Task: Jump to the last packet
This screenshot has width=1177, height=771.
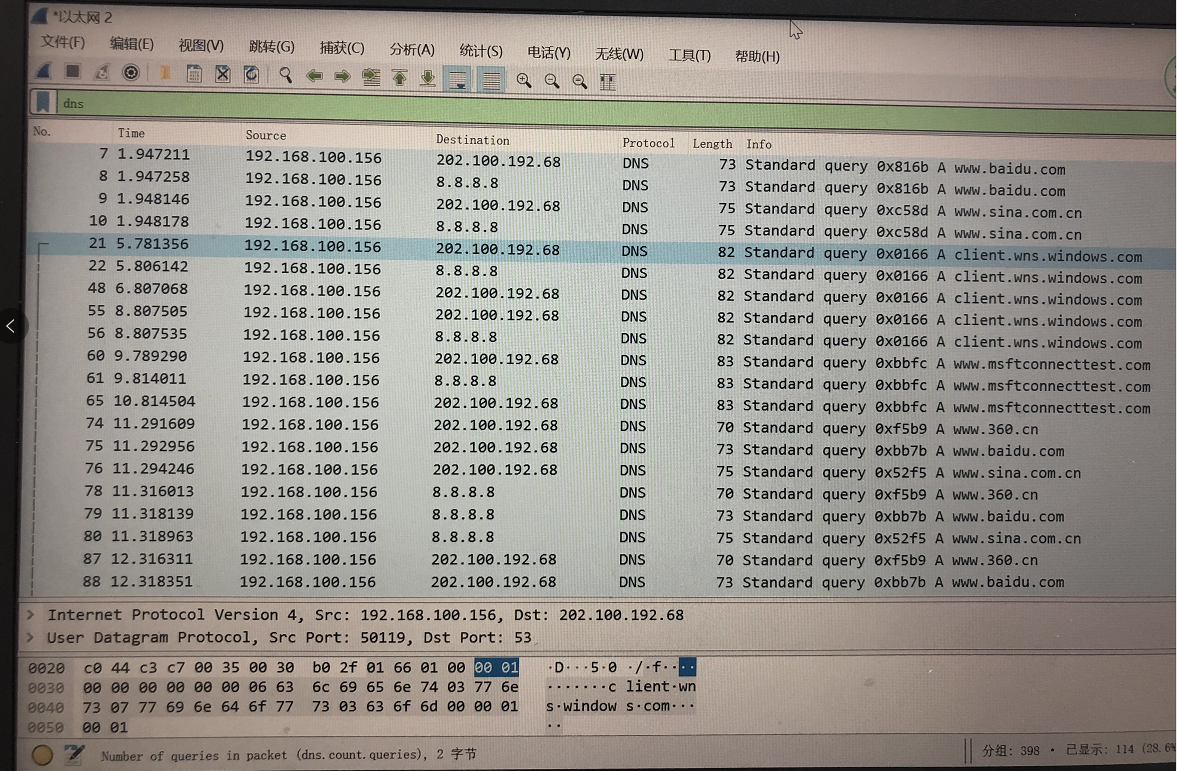Action: (427, 78)
